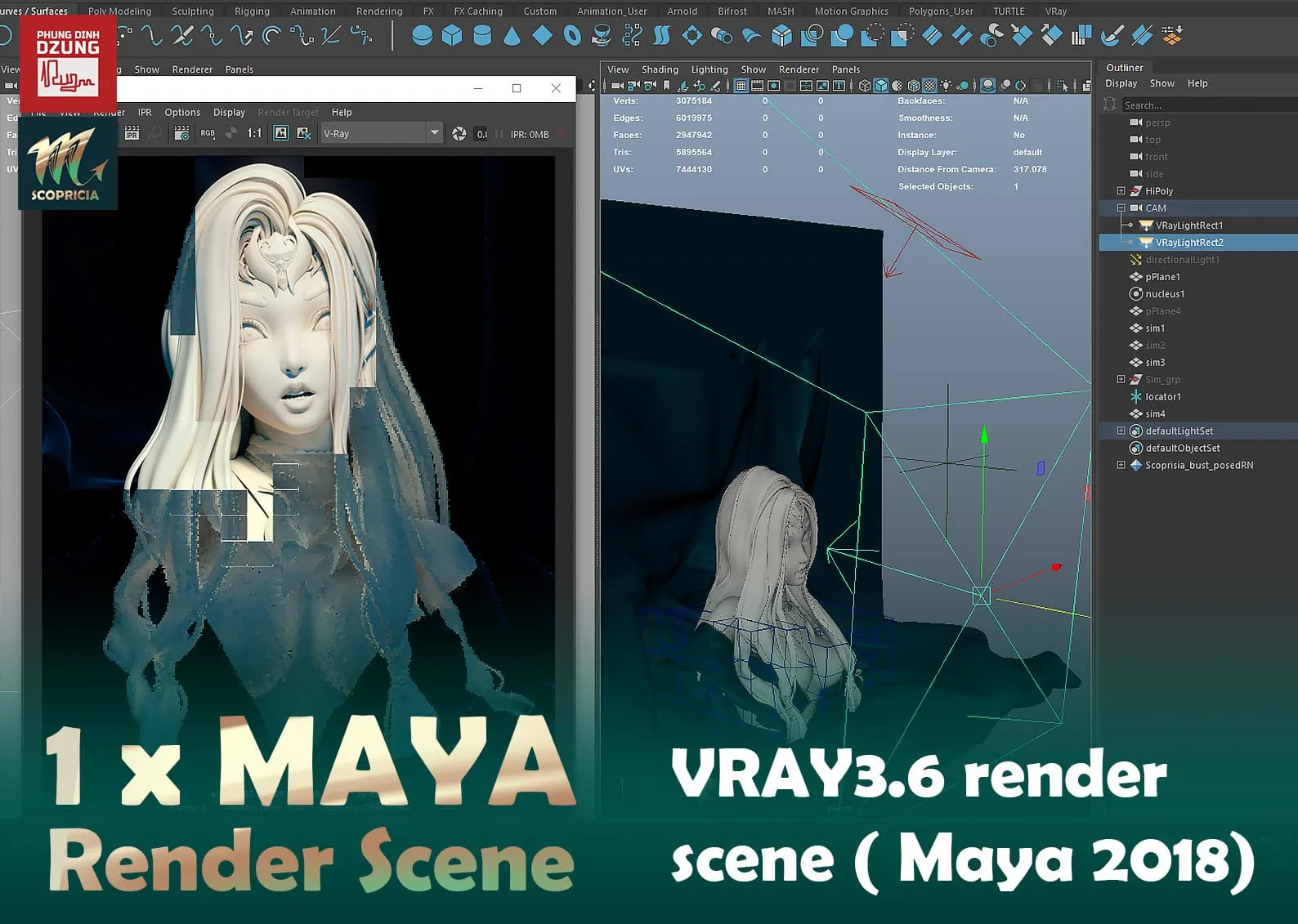Expand the Sim_grp node in Outliner
The image size is (1298, 924).
(1121, 380)
